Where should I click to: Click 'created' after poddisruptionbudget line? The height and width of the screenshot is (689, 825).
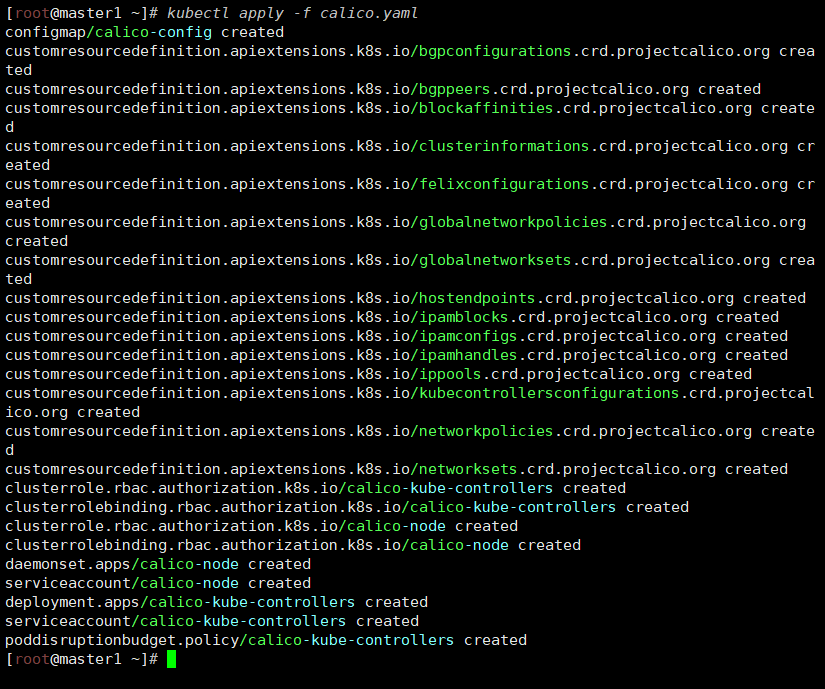click(x=495, y=640)
